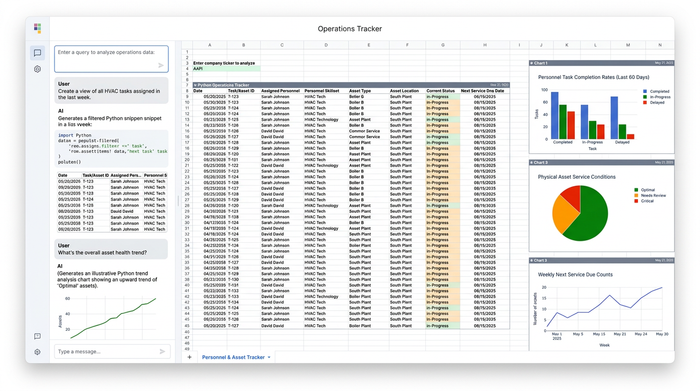
Task: Select spreadsheet column D header
Action: 326,45
